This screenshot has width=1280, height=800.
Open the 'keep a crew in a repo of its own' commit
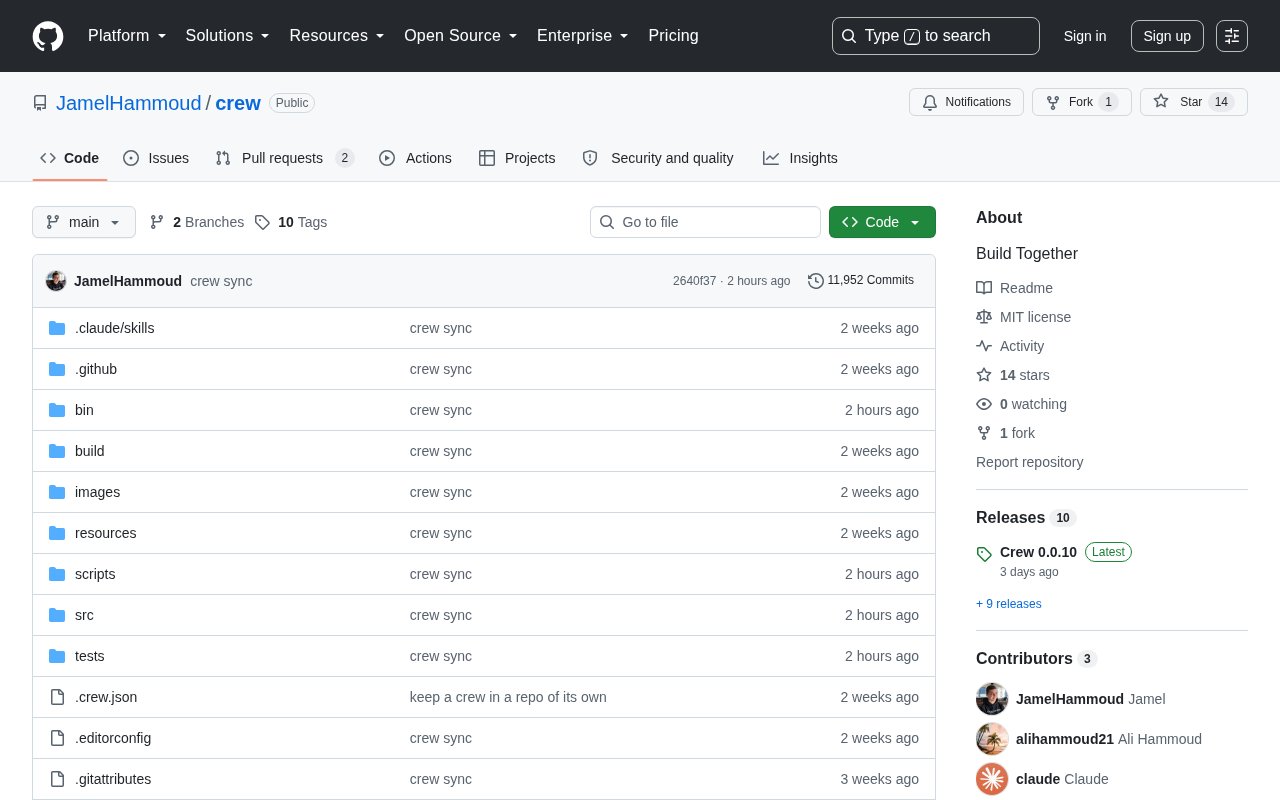[x=508, y=697]
